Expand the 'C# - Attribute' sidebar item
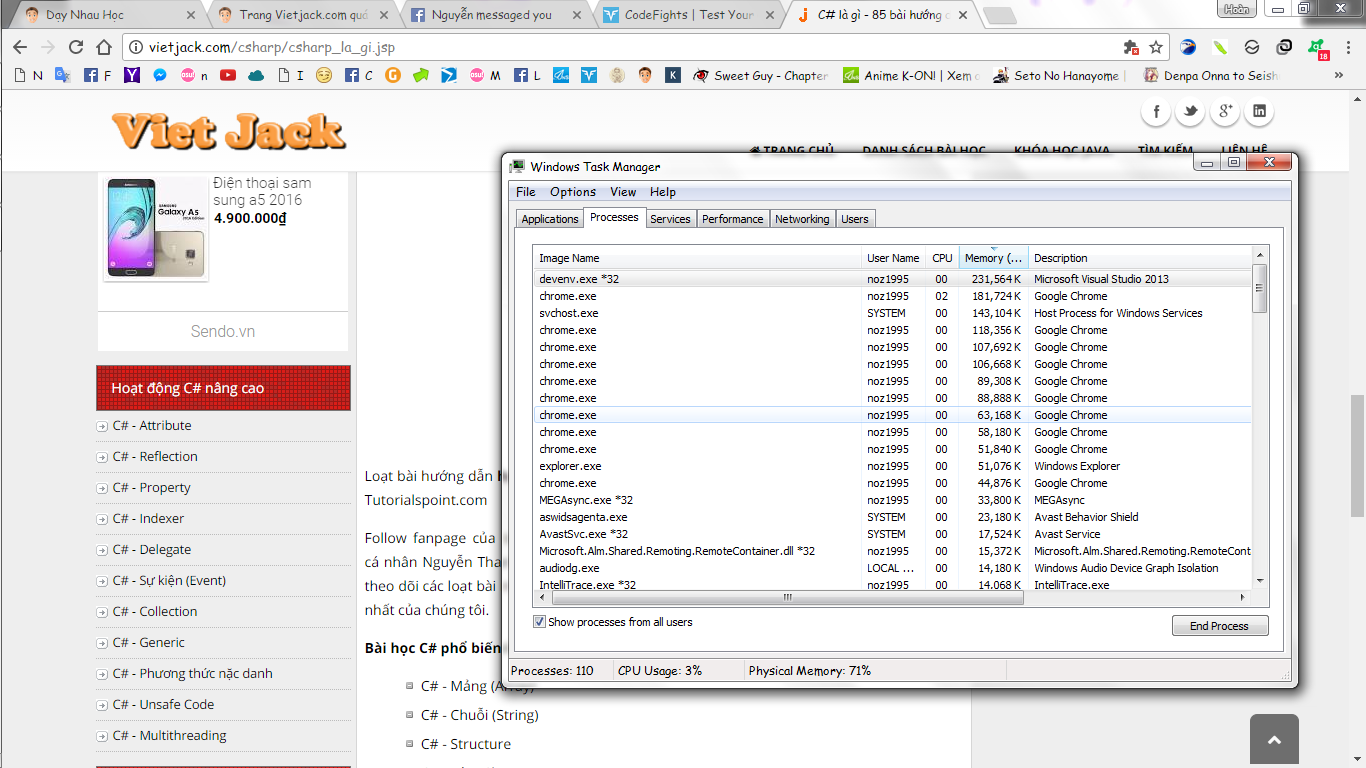This screenshot has width=1366, height=768. (x=102, y=427)
